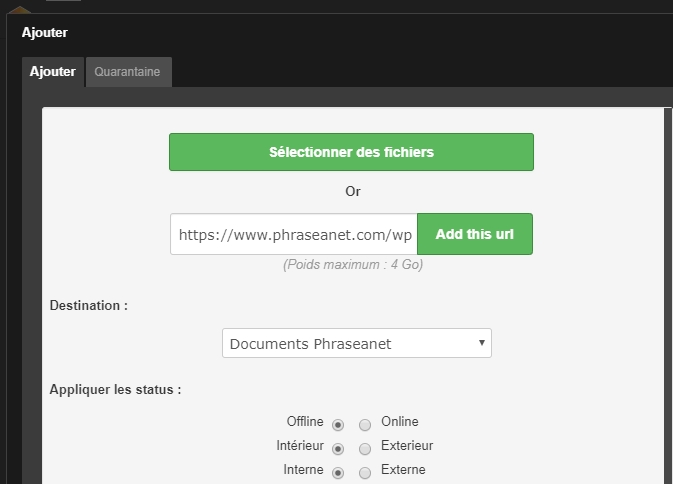Image resolution: width=673 pixels, height=484 pixels.
Task: Select the Ajouter tab
Action: (52, 72)
